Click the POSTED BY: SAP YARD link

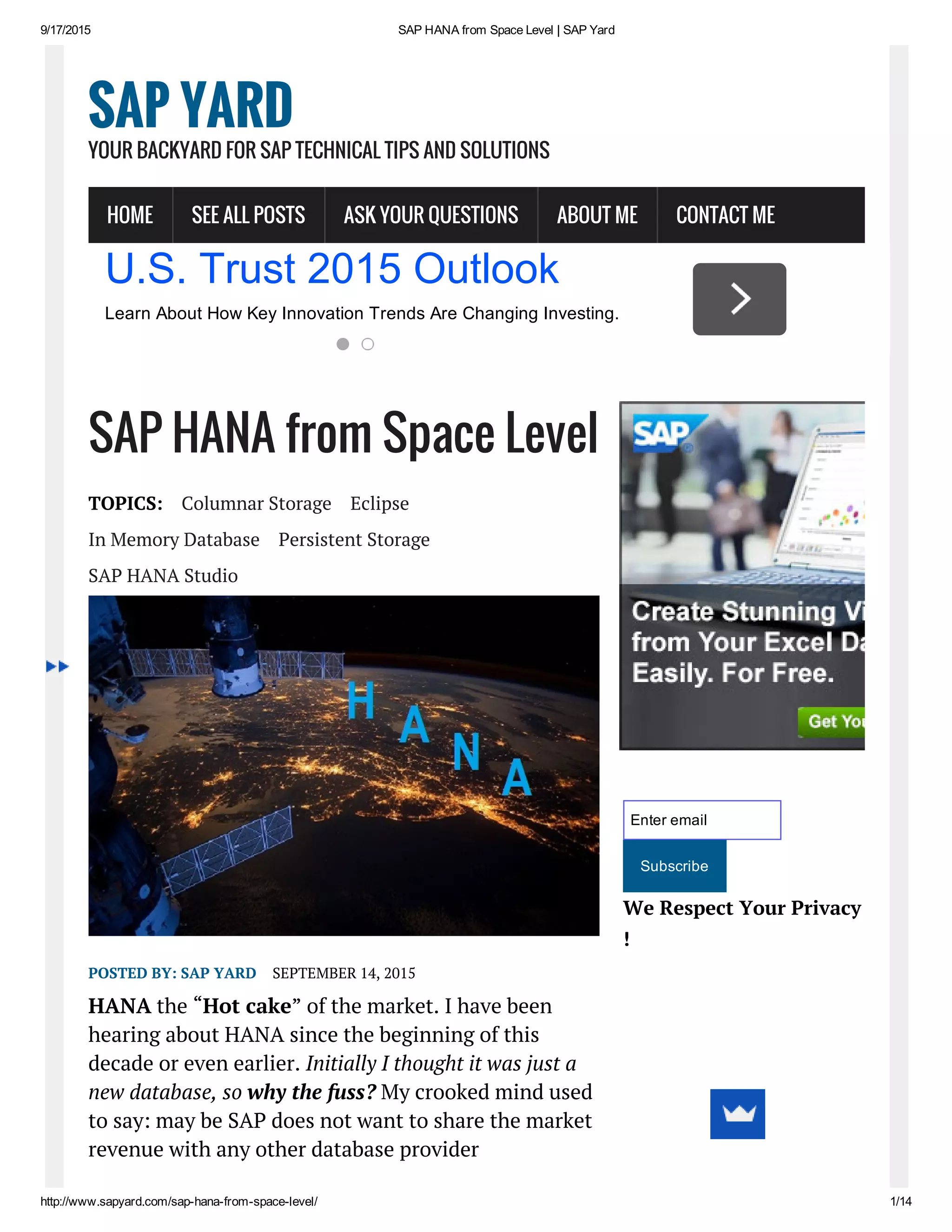[172, 973]
